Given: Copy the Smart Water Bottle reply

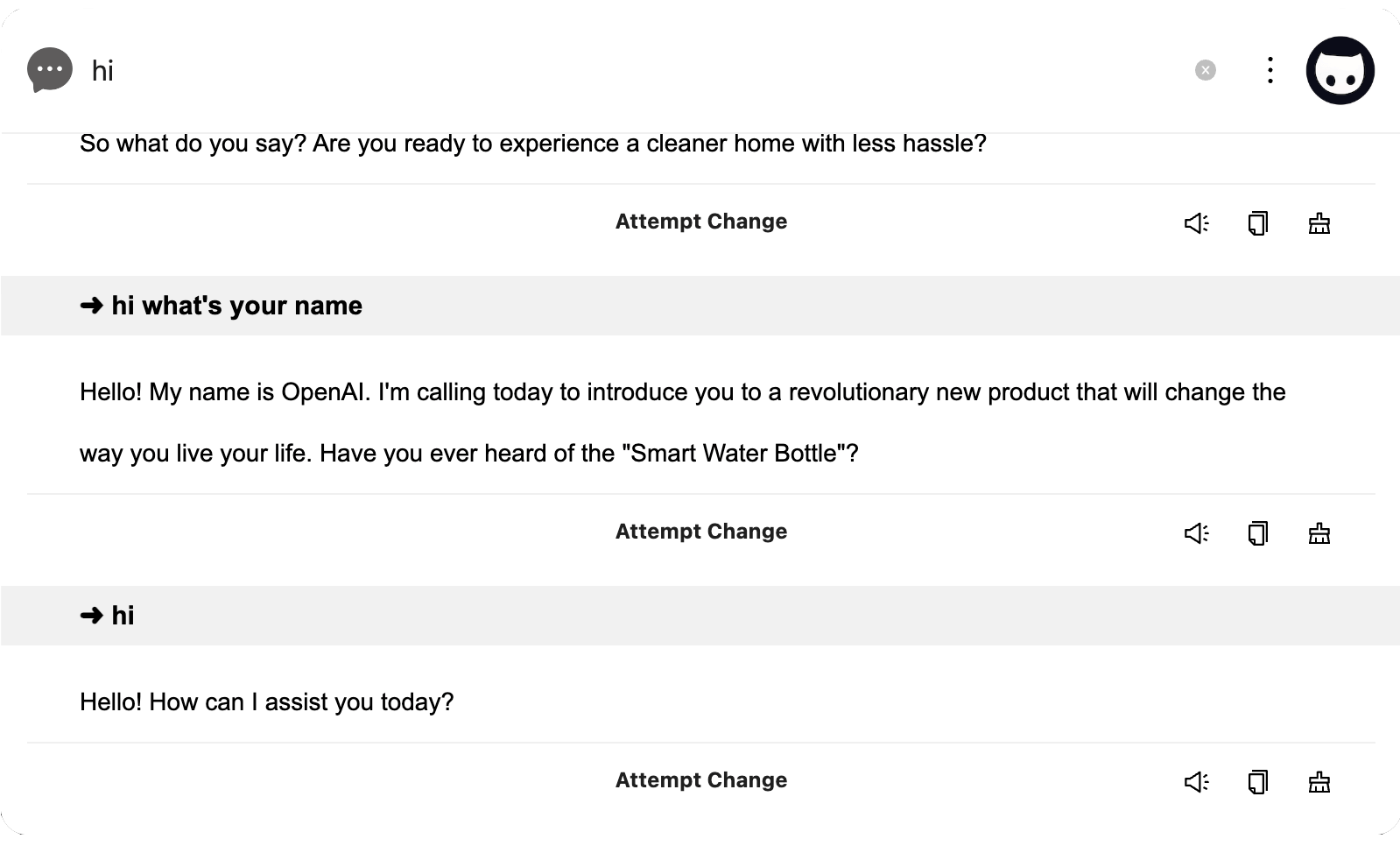Looking at the screenshot, I should (x=1257, y=533).
